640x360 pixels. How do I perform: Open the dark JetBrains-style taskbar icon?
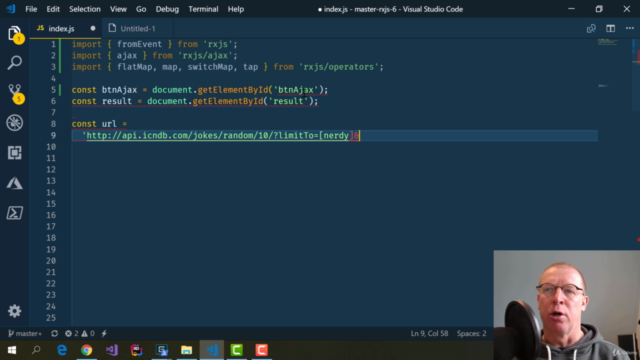click(137, 350)
